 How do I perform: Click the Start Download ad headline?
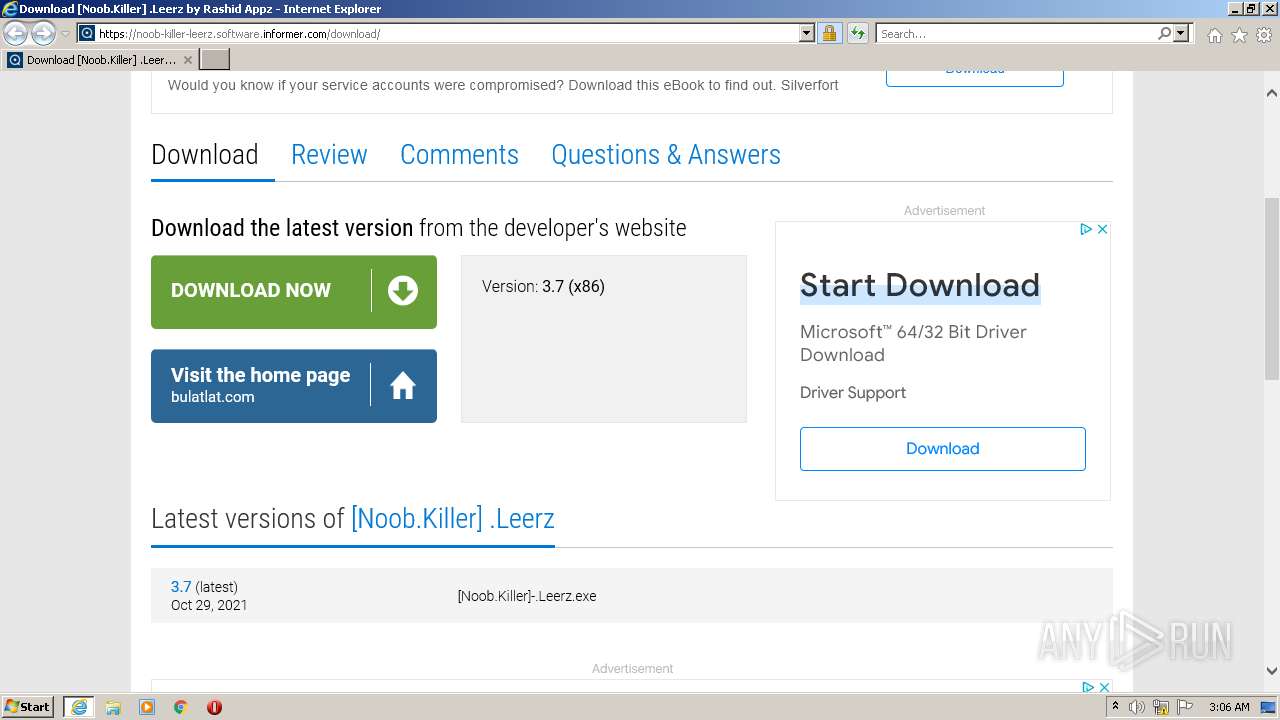920,285
